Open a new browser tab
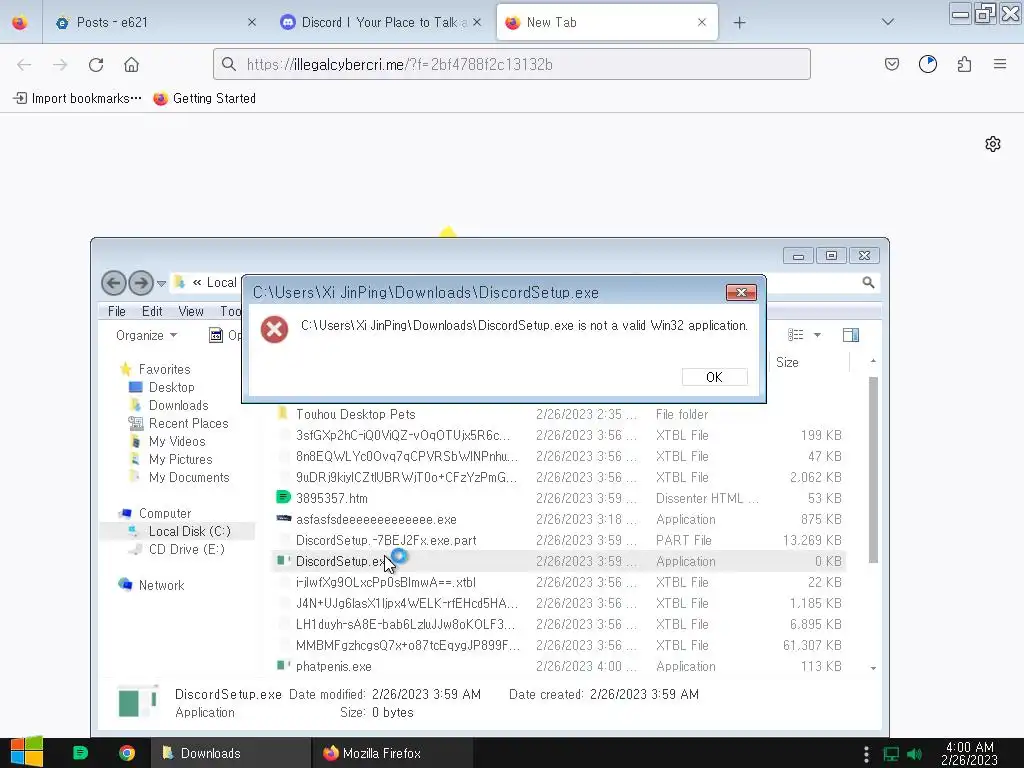The height and width of the screenshot is (768, 1024). pyautogui.click(x=739, y=23)
